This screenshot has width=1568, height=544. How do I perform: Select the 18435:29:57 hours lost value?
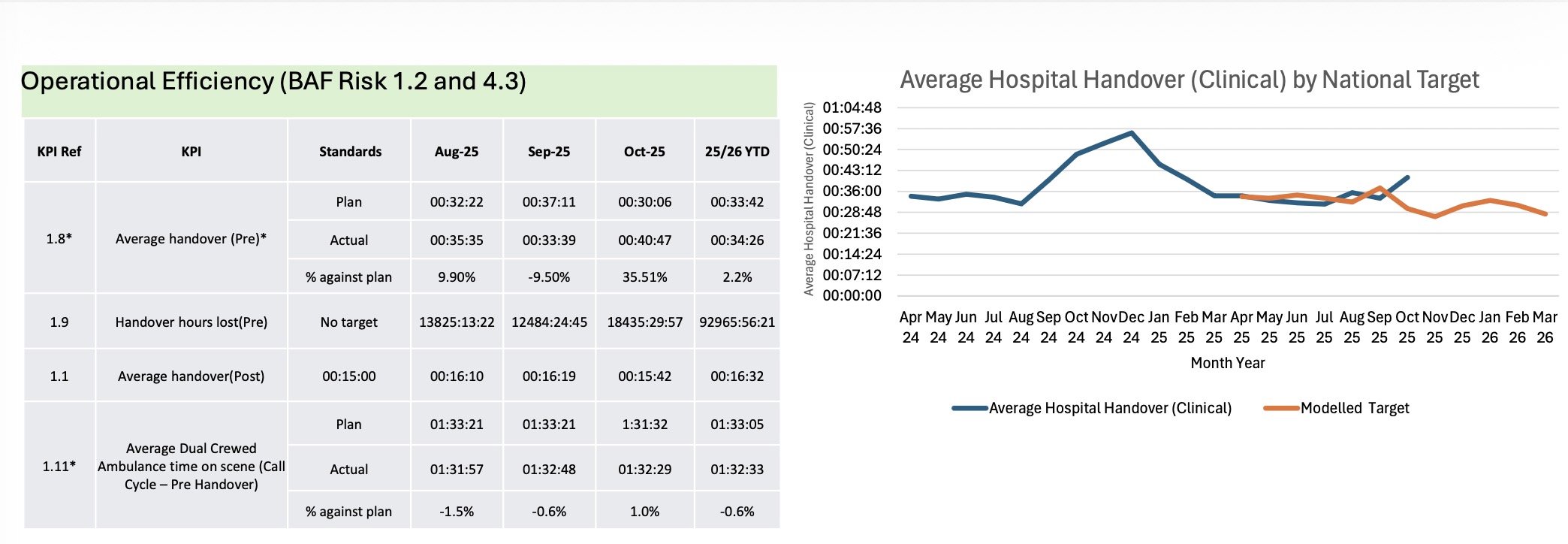pos(644,322)
